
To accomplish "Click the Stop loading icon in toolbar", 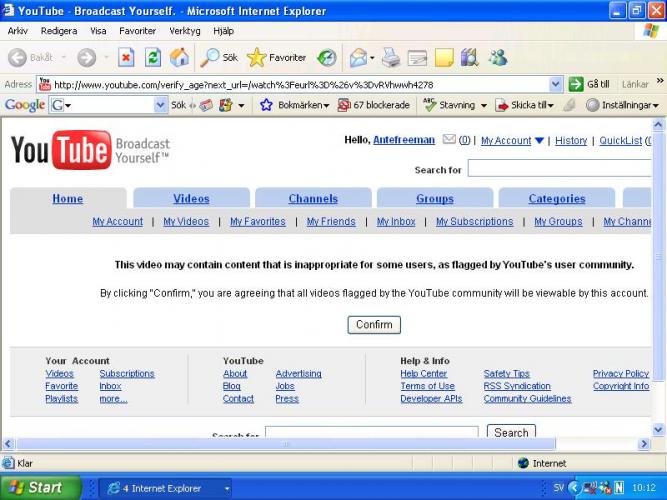I will tap(126, 57).
